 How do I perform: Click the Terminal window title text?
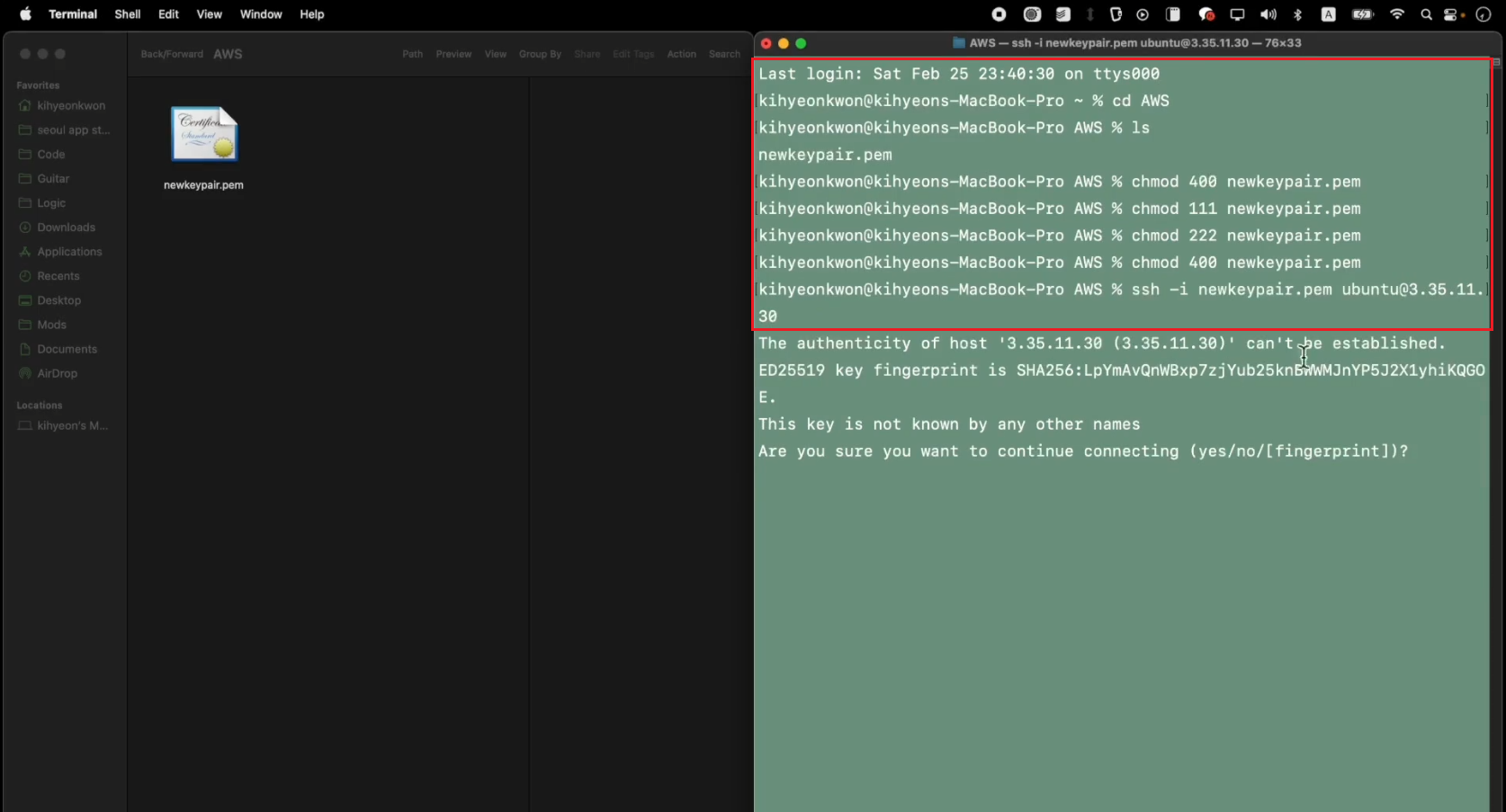(1135, 43)
